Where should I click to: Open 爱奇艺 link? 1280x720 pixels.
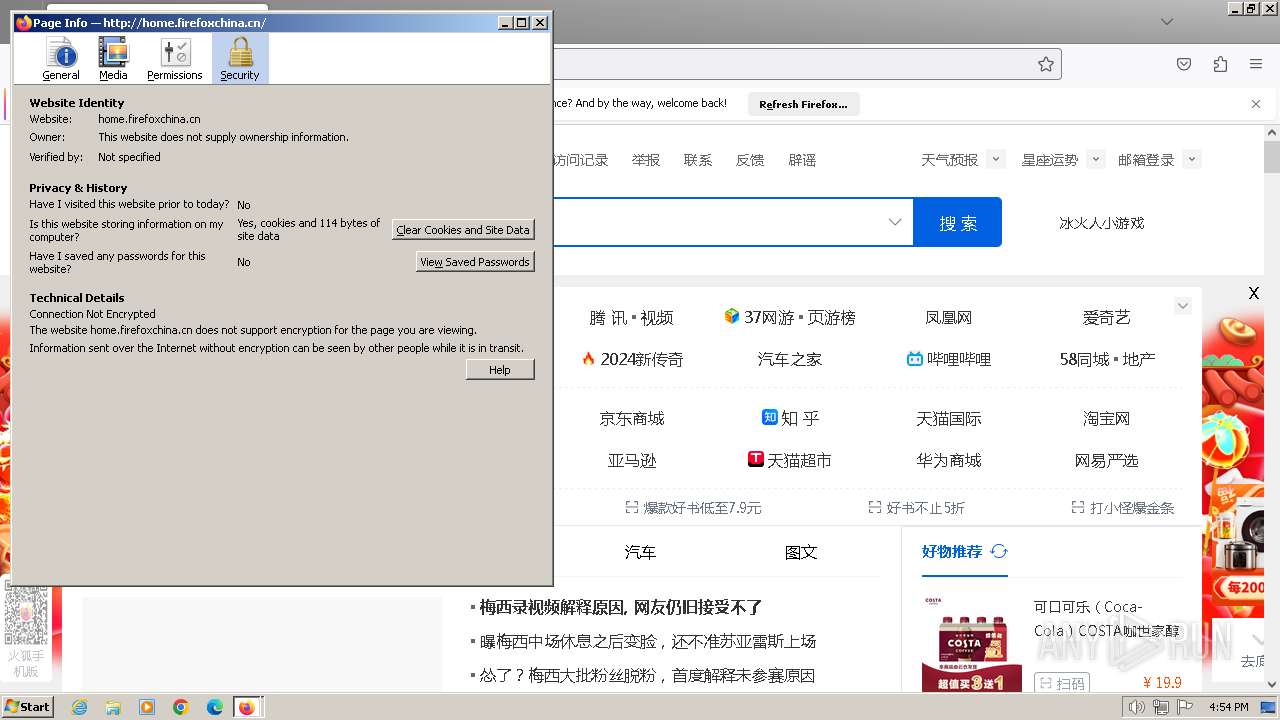point(1106,318)
